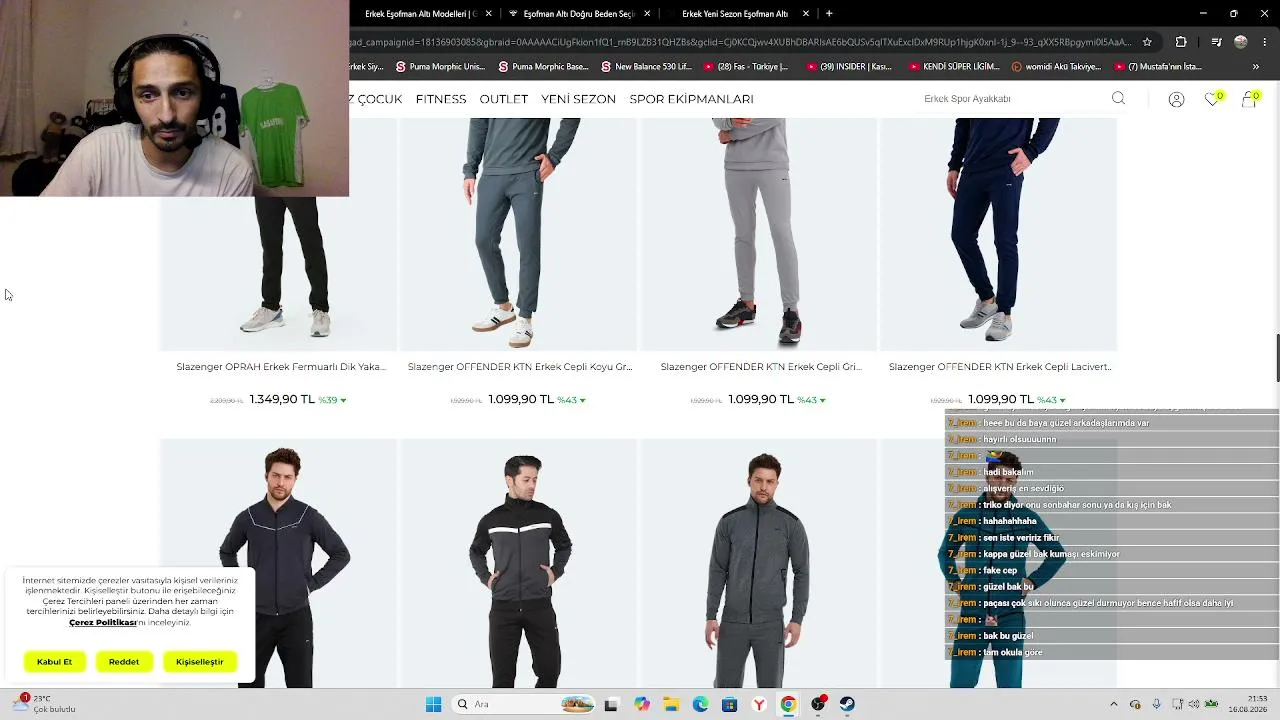1280x720 pixels.
Task: Open Microsoft Store from the taskbar
Action: [x=730, y=704]
